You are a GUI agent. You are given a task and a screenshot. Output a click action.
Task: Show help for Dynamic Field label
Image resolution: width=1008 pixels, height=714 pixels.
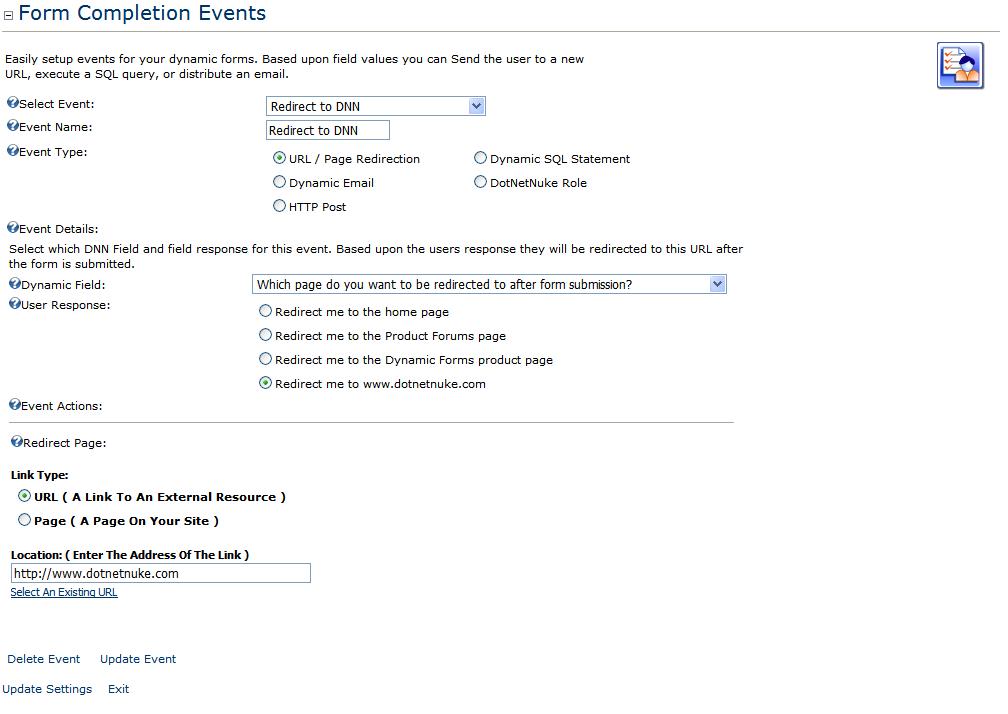coord(14,283)
